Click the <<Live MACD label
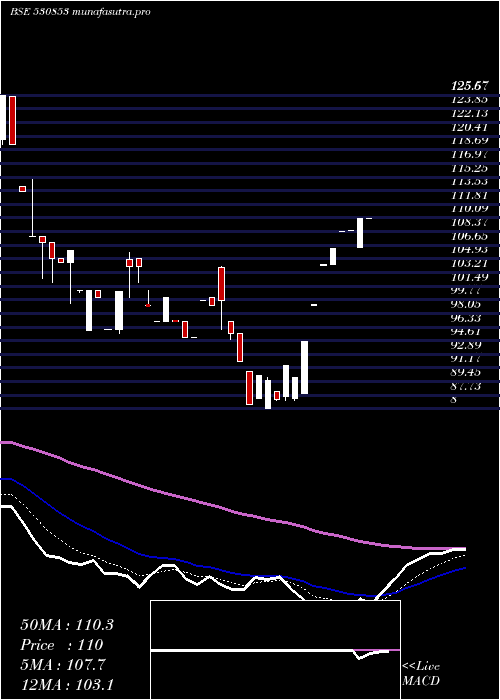 (x=421, y=674)
